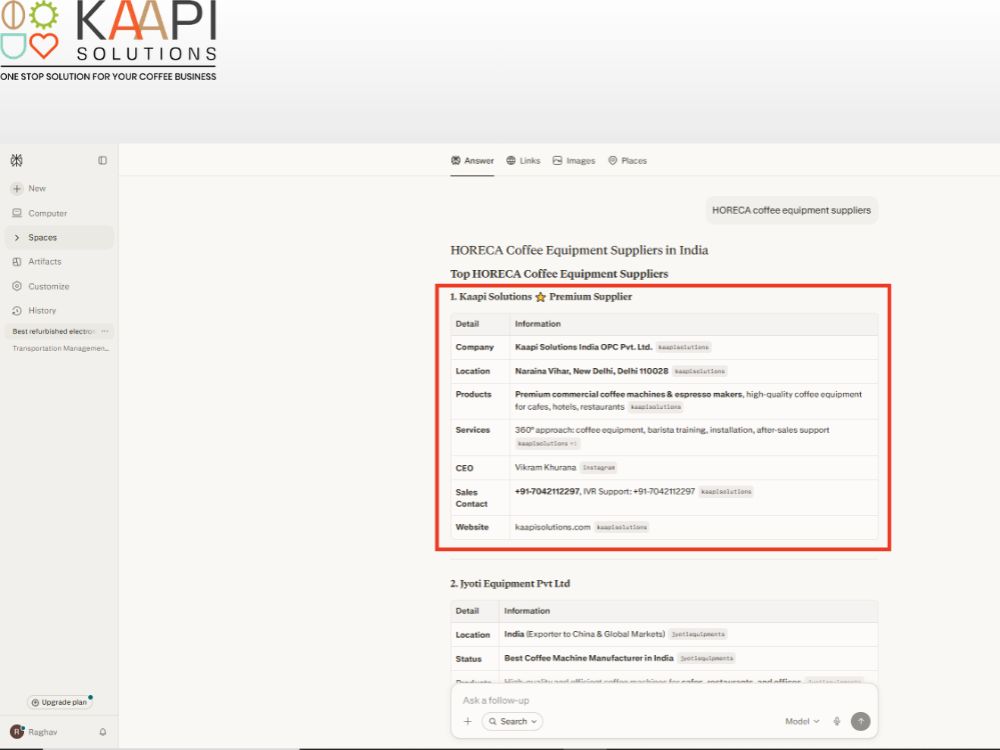Open the Raghav profile avatar

click(x=17, y=732)
